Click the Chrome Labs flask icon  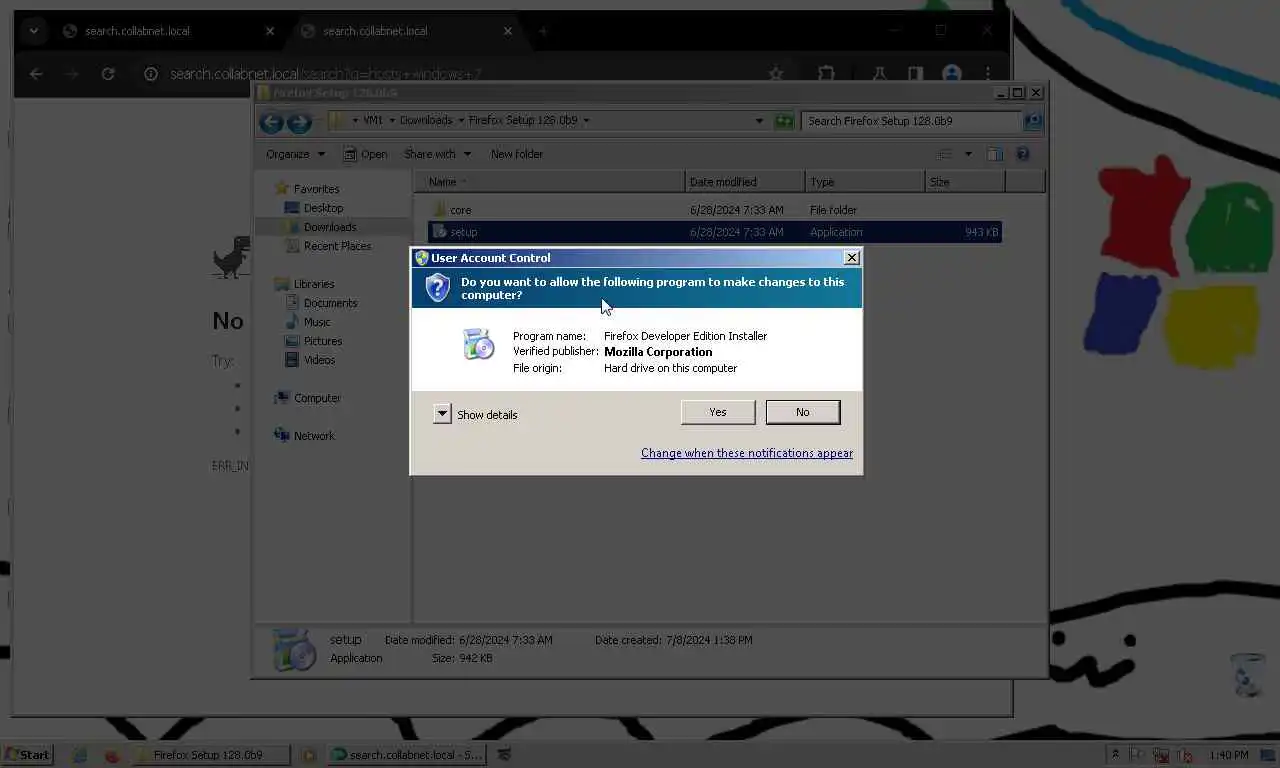click(x=880, y=74)
